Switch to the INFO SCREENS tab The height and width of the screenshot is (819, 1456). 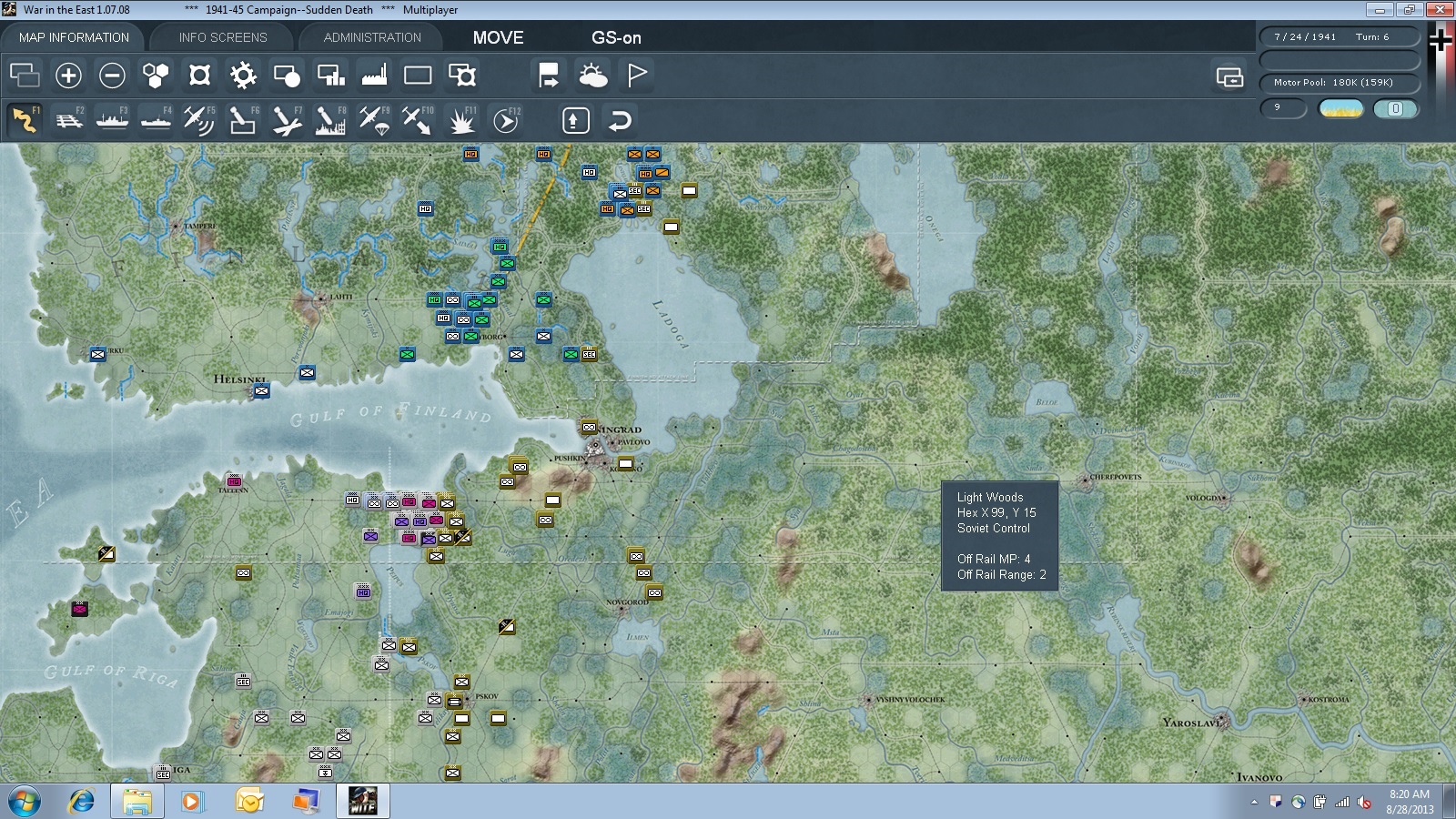(x=223, y=37)
